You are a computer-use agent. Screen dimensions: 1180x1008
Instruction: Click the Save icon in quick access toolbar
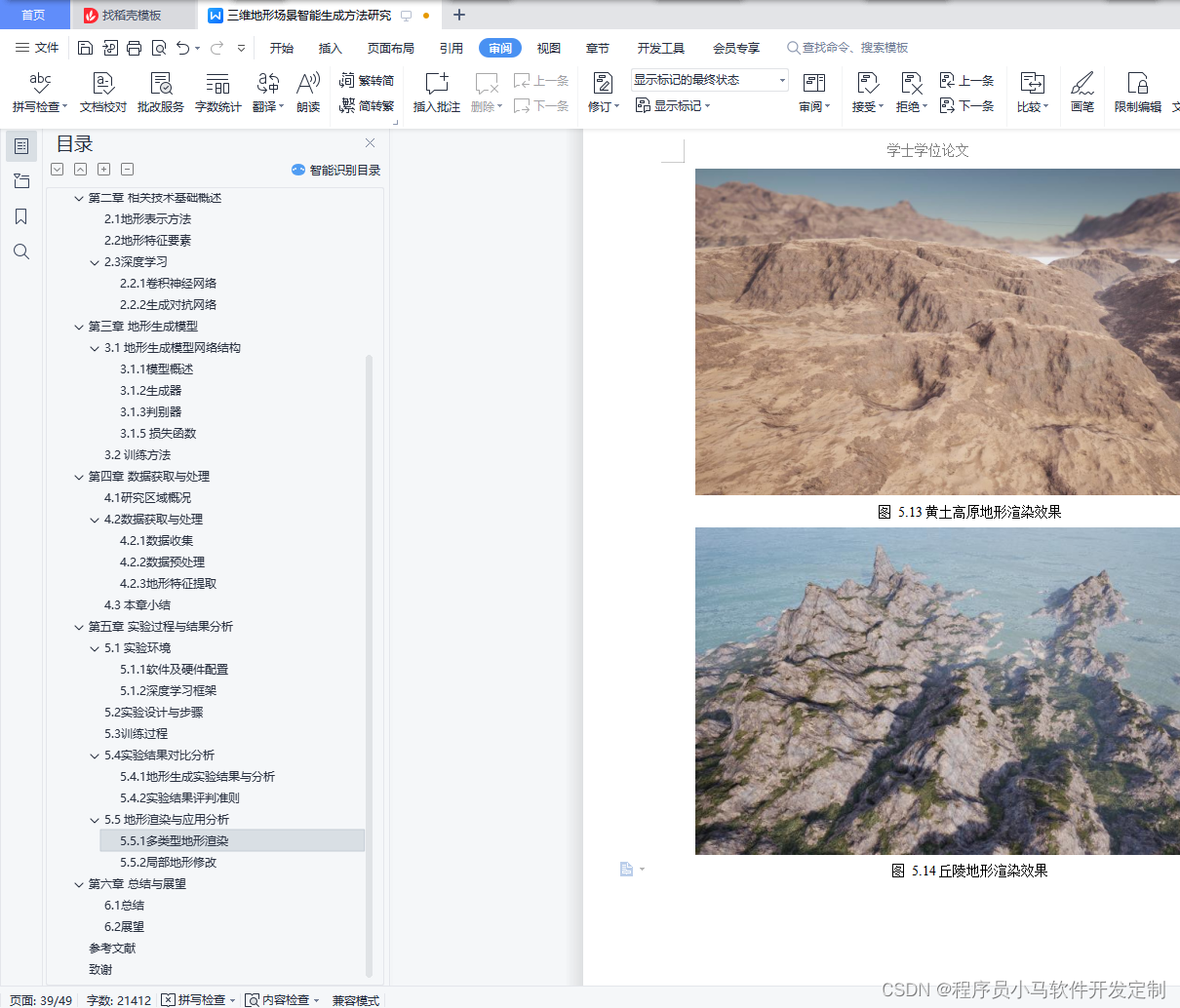(x=85, y=48)
